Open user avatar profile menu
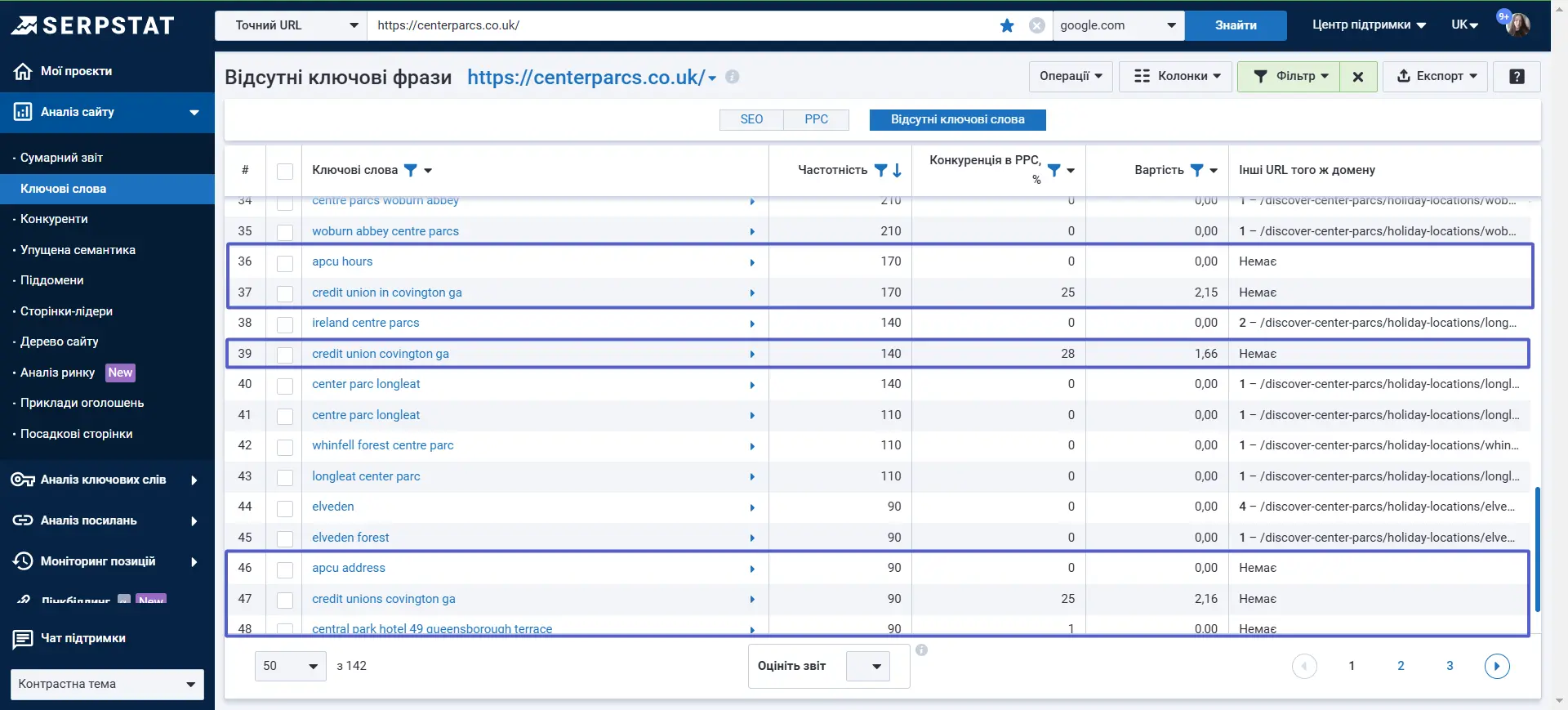Viewport: 1568px width, 710px height. pos(1518,25)
